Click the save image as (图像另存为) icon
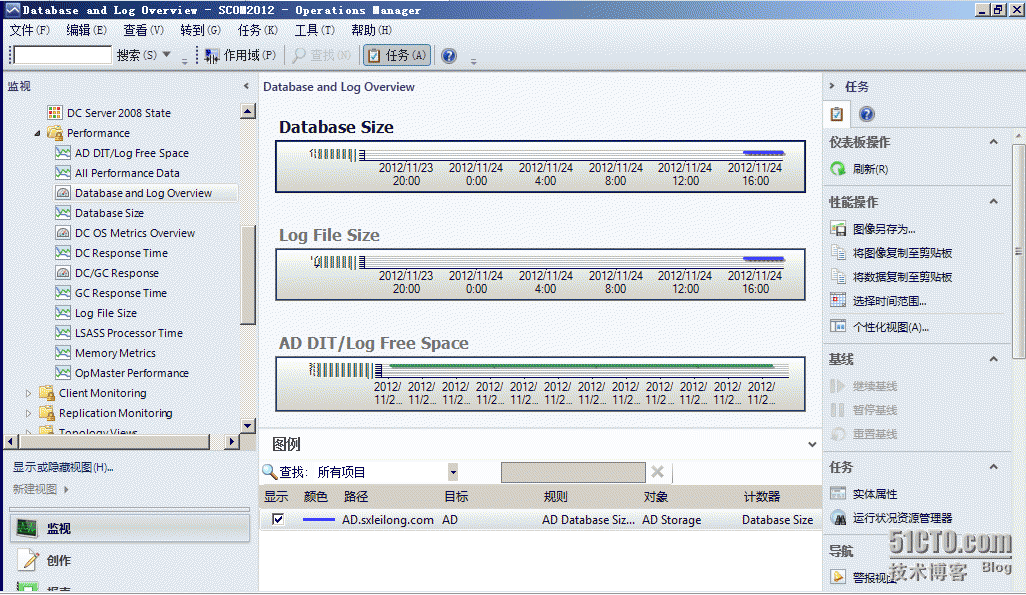 838,228
